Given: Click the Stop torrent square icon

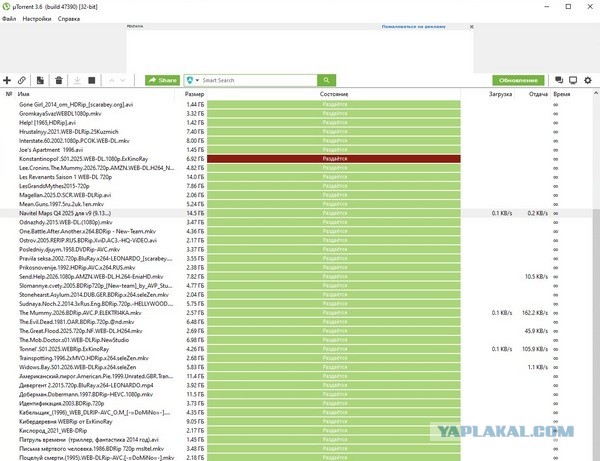Looking at the screenshot, I should (x=92, y=80).
